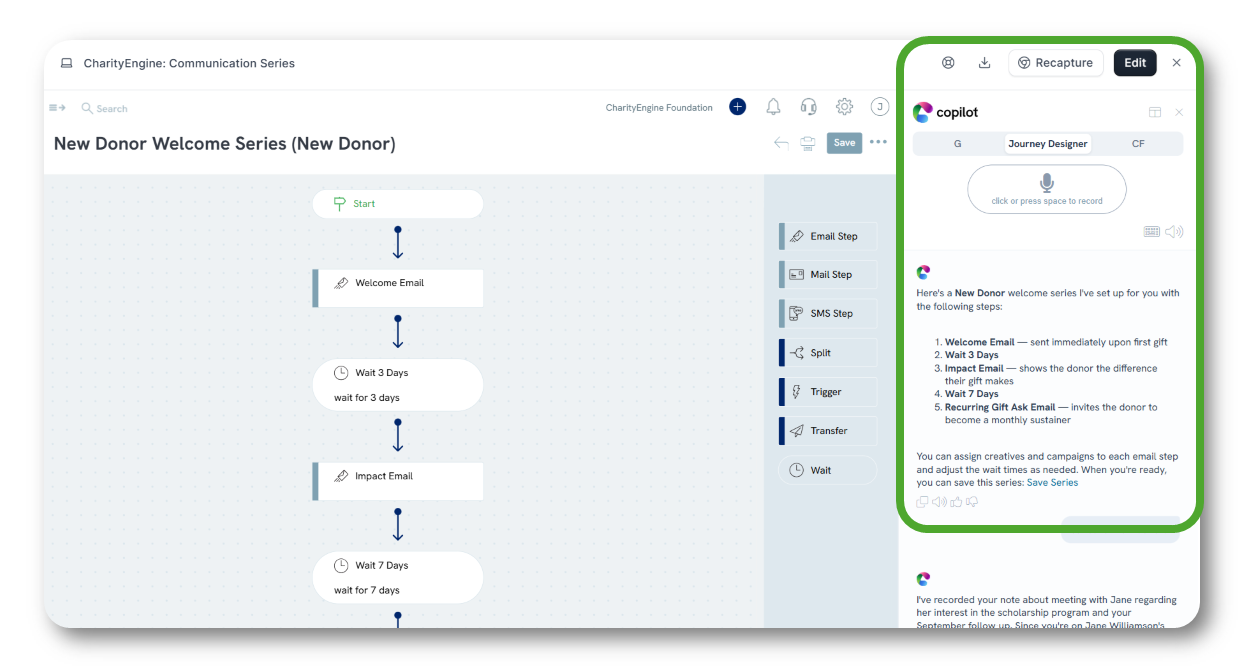
Task: Open the notifications bell icon
Action: [x=773, y=107]
